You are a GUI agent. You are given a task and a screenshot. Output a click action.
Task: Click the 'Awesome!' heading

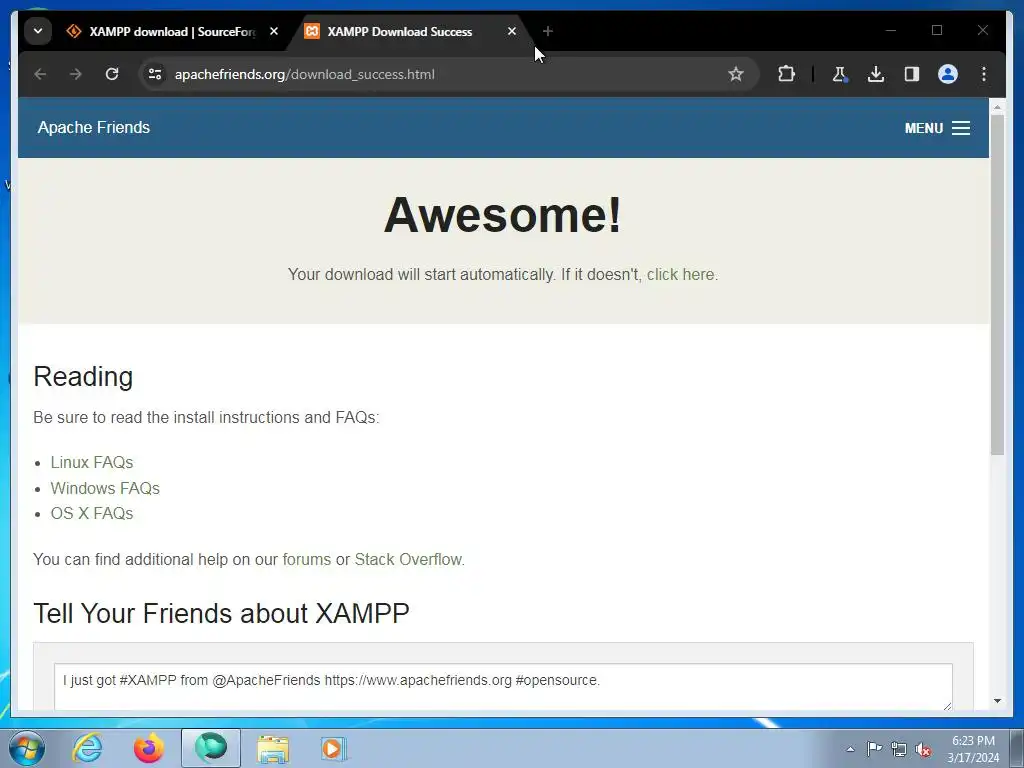coord(503,214)
